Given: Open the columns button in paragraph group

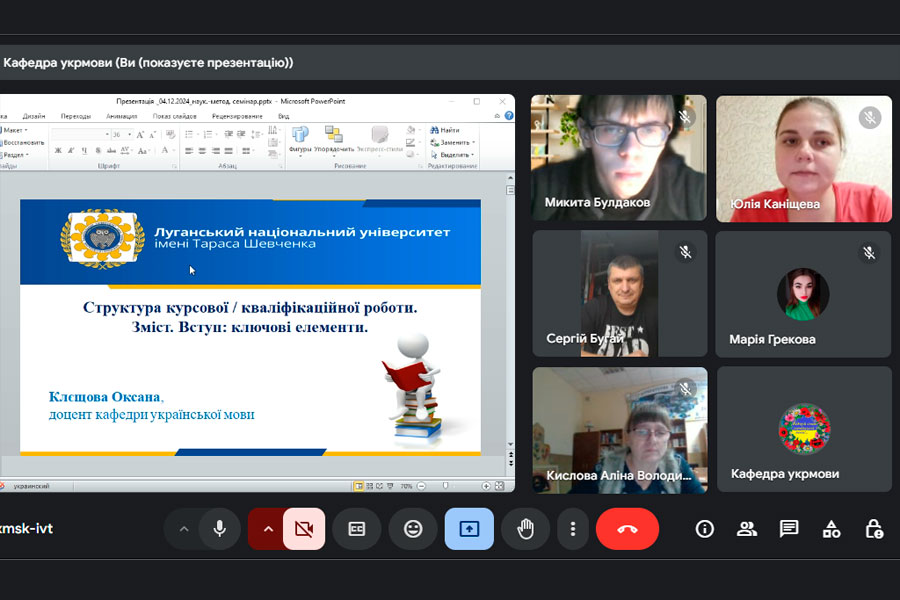Looking at the screenshot, I should point(247,151).
